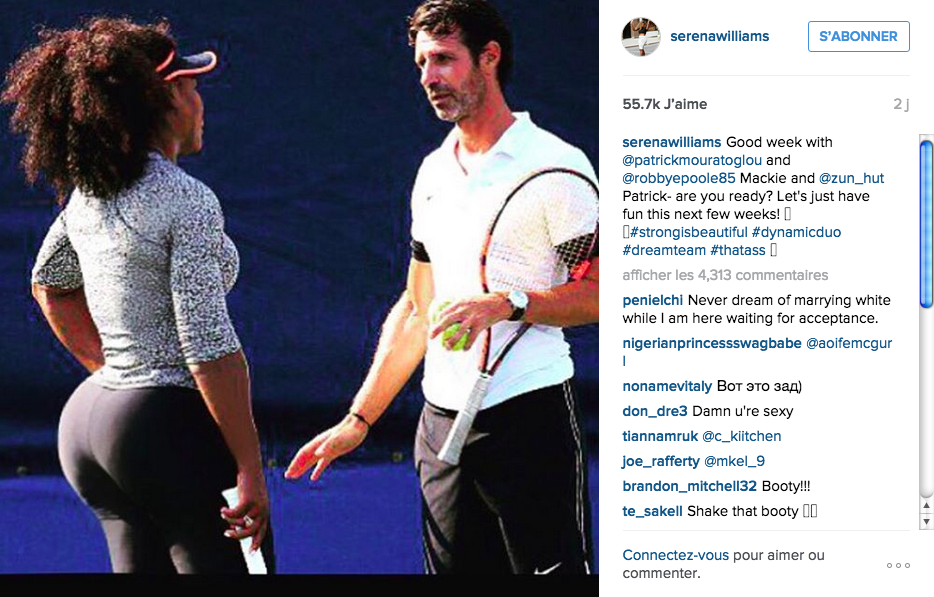Screen dimensions: 934x597
Task: Open the @robbyepoole85 mention link
Action: click(679, 178)
